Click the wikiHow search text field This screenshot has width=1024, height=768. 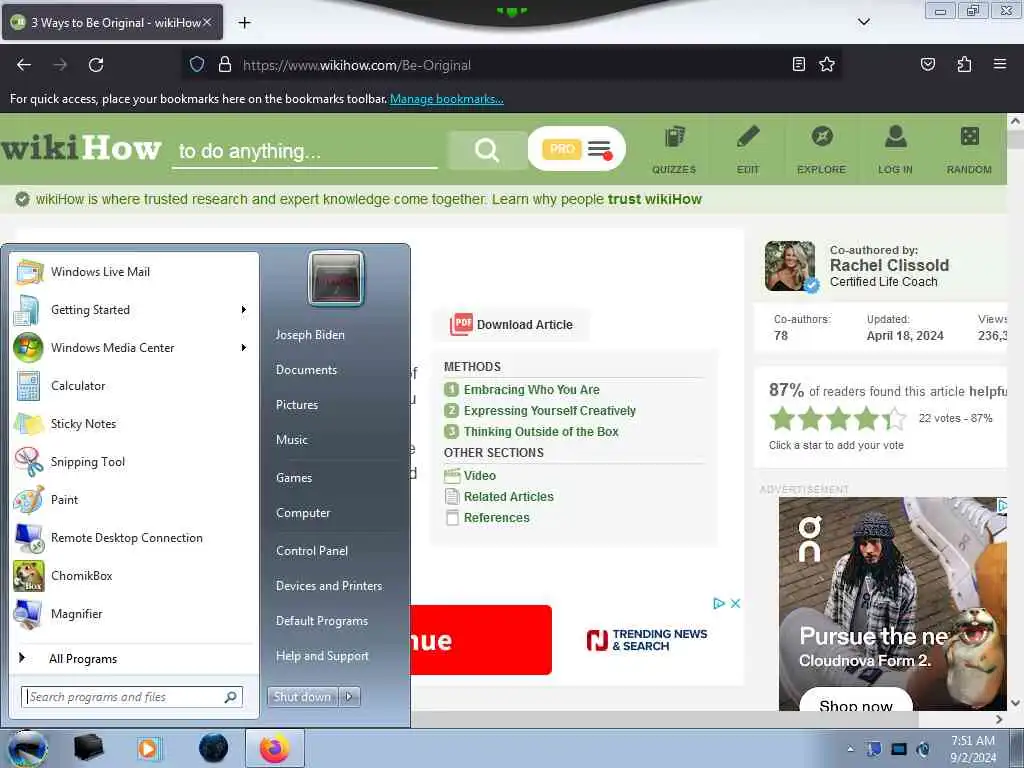tap(304, 152)
